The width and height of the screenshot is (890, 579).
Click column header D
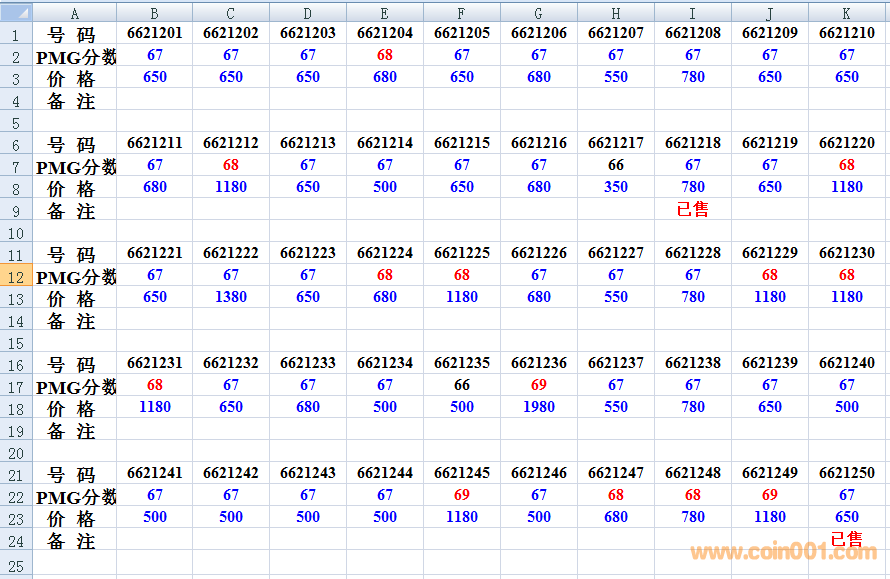coord(308,12)
